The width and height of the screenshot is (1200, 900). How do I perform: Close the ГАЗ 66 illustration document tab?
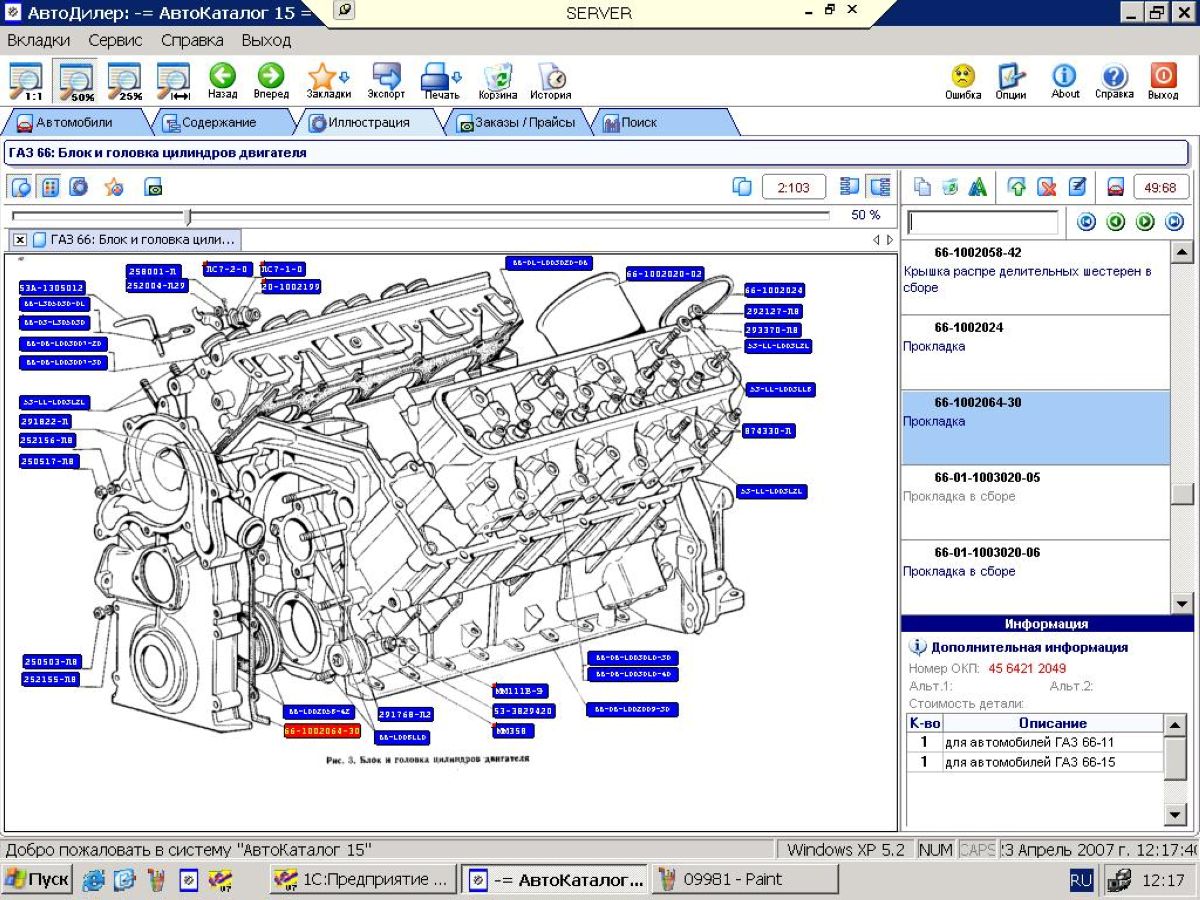click(x=20, y=240)
